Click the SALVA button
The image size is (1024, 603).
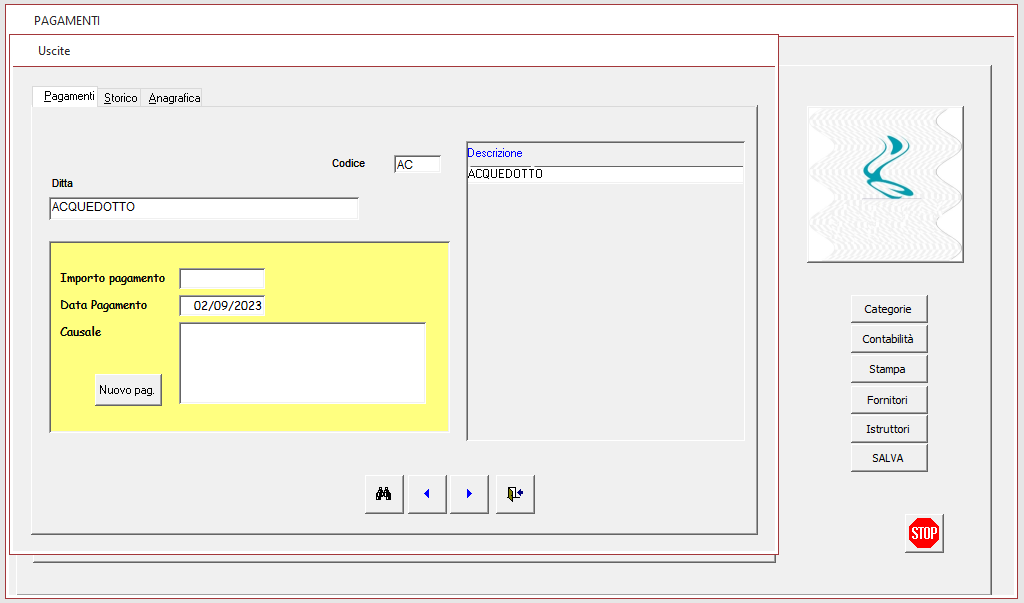889,458
